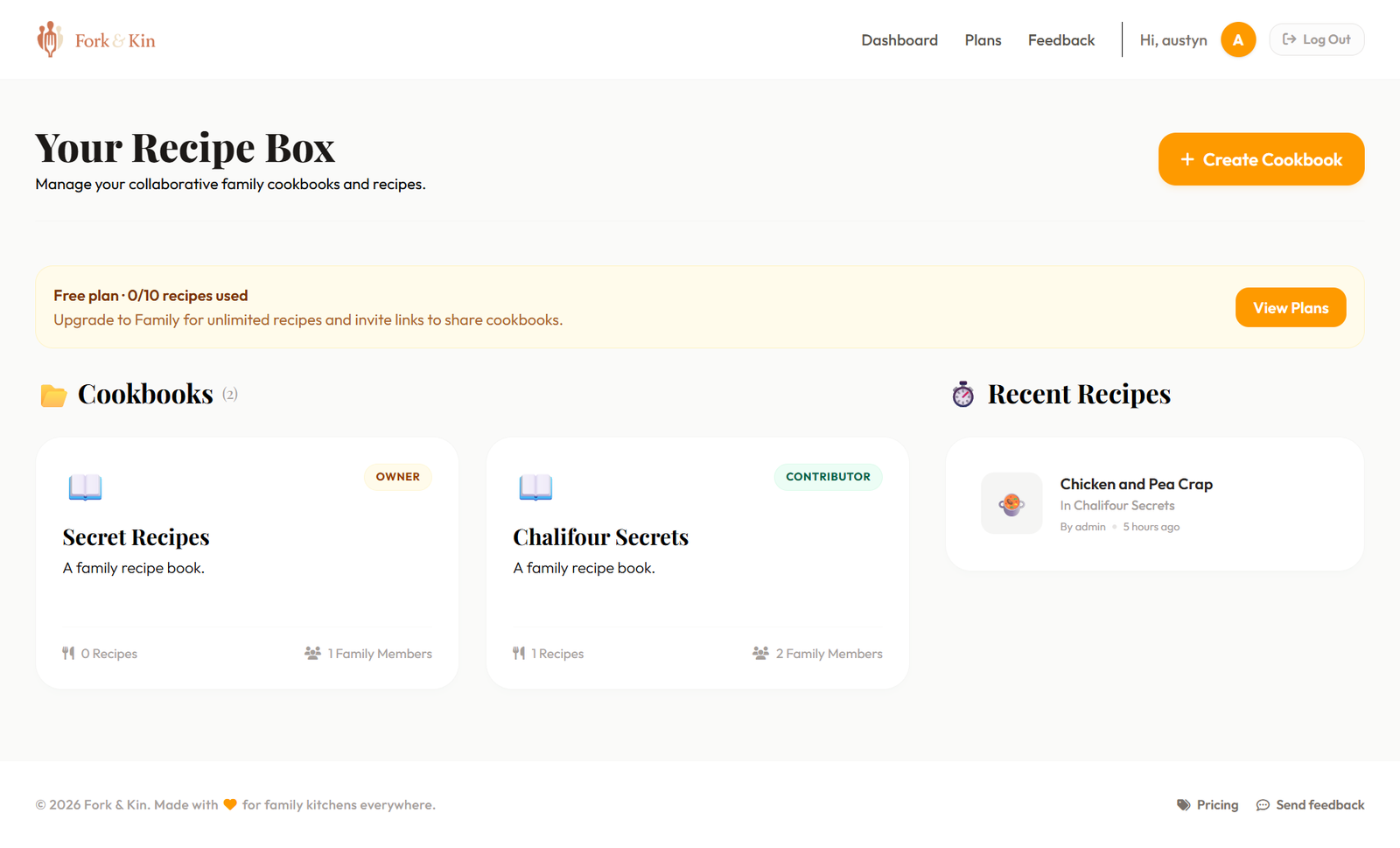Click the utensils icon next to 0 Recipes
Viewport: 1400px width, 848px height.
click(68, 653)
